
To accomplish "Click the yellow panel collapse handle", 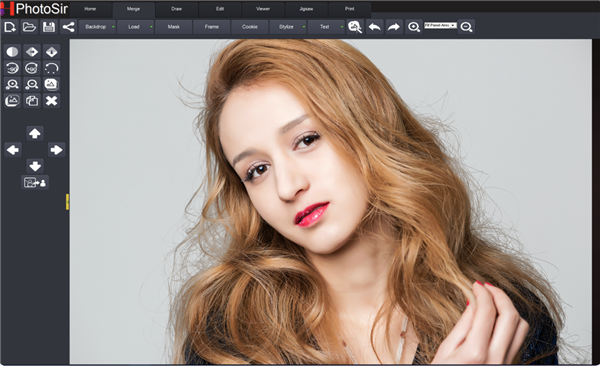I will (67, 202).
